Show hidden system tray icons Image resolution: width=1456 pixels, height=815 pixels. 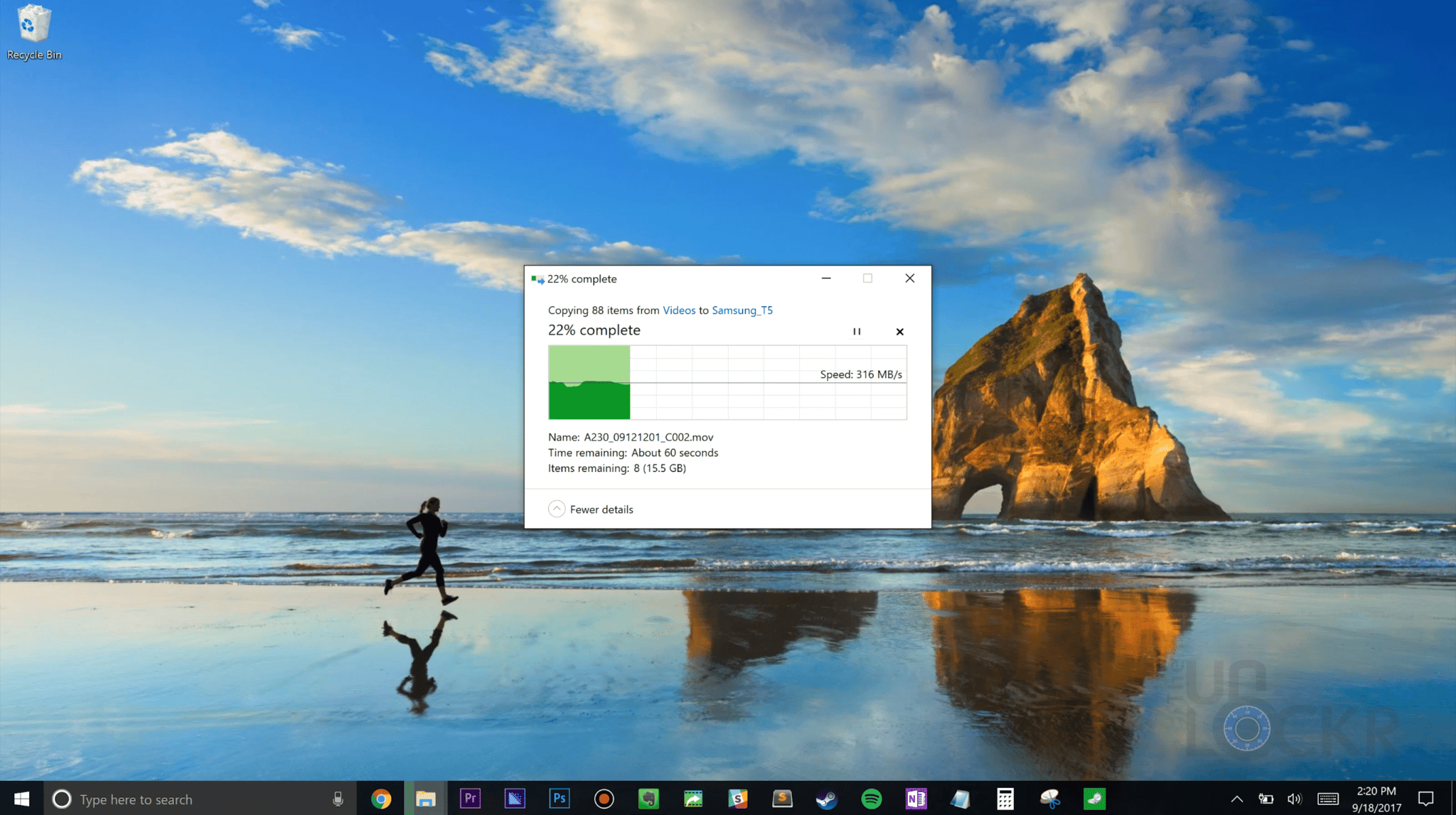[1237, 799]
